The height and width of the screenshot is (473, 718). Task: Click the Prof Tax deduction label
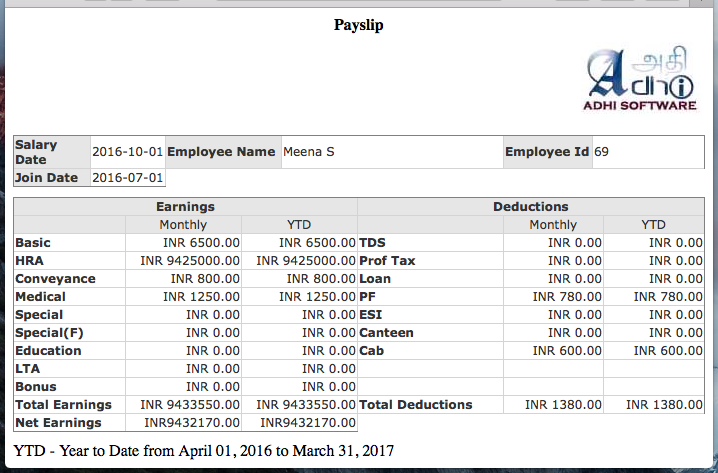387,261
